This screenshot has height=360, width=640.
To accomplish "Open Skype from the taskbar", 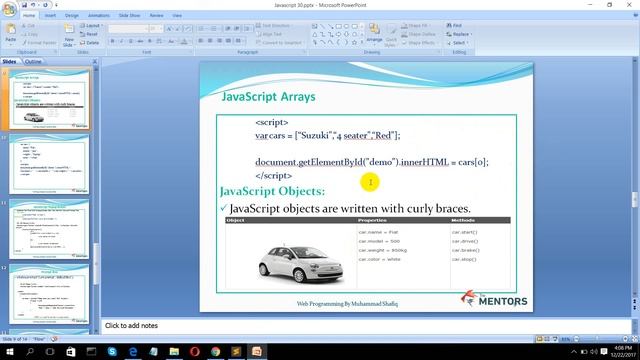I will tap(112, 351).
